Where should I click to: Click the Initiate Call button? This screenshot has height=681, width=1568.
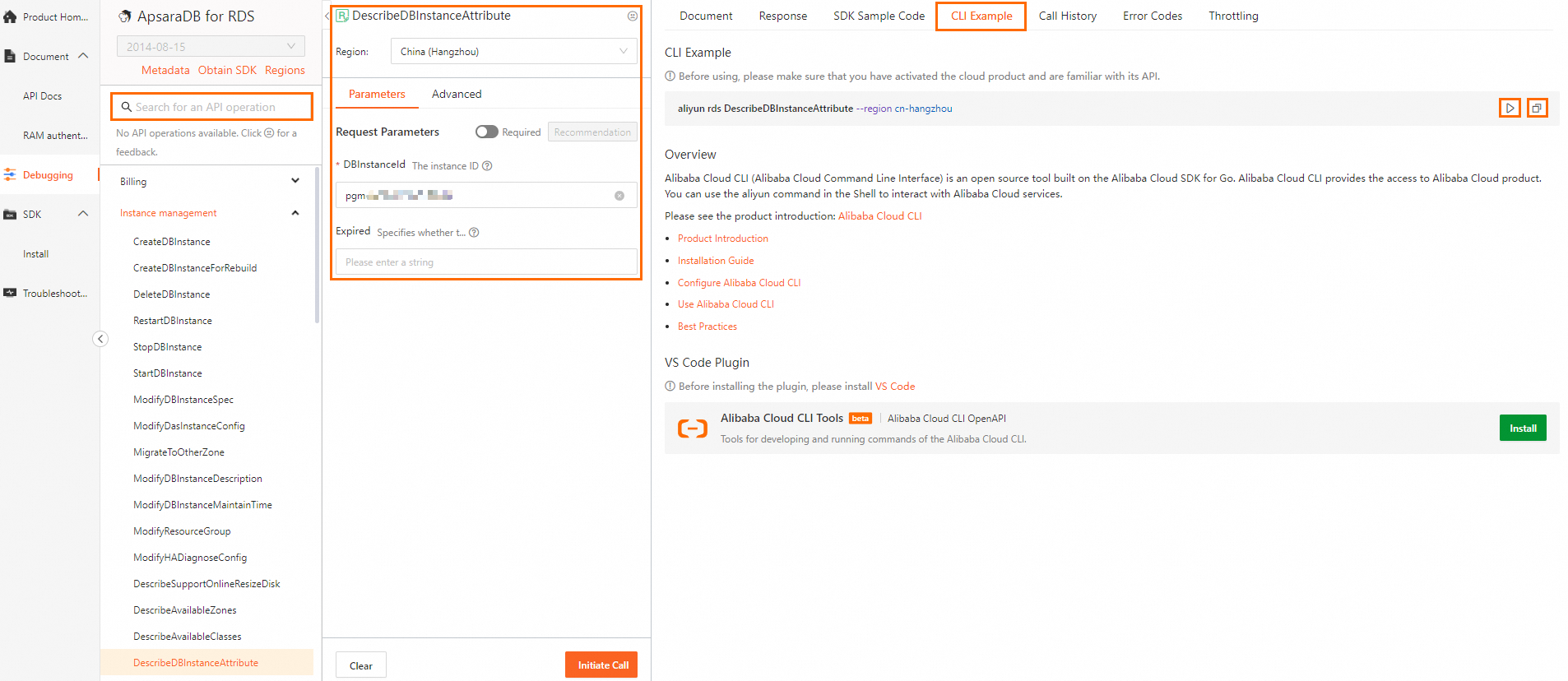(601, 665)
